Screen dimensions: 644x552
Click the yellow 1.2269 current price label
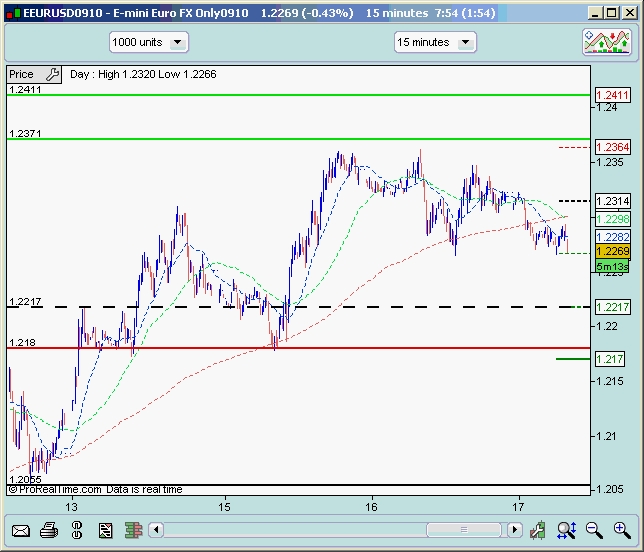611,252
